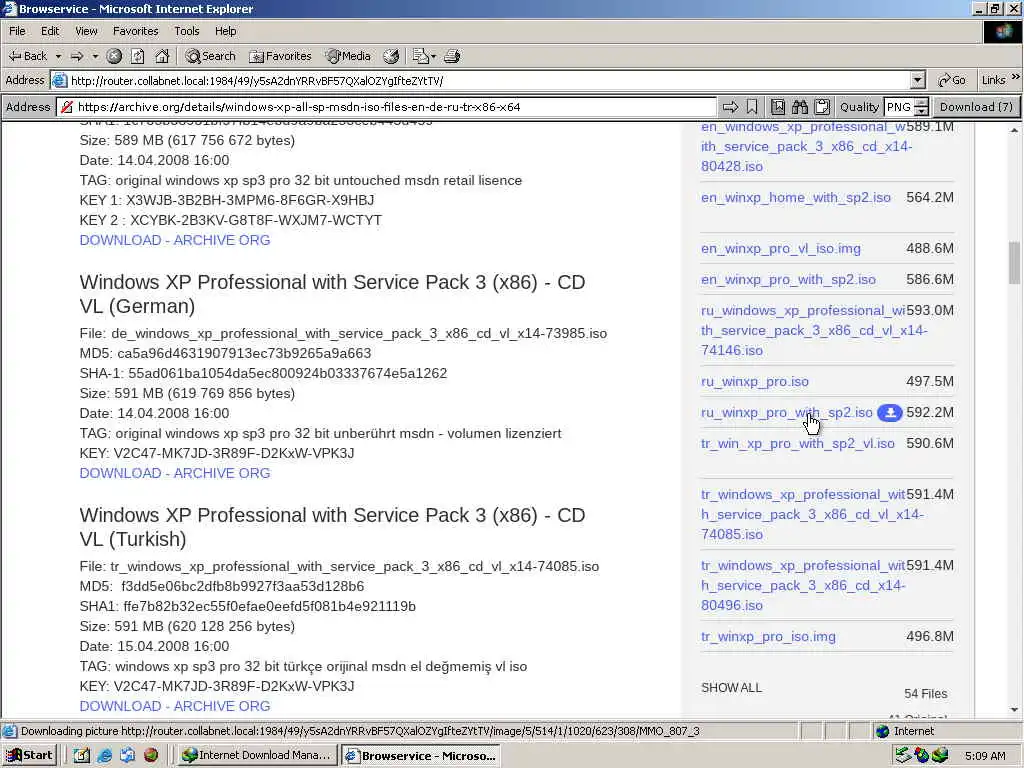
Task: Open ru_windows_xp_professional x14-74146.iso link
Action: [814, 330]
